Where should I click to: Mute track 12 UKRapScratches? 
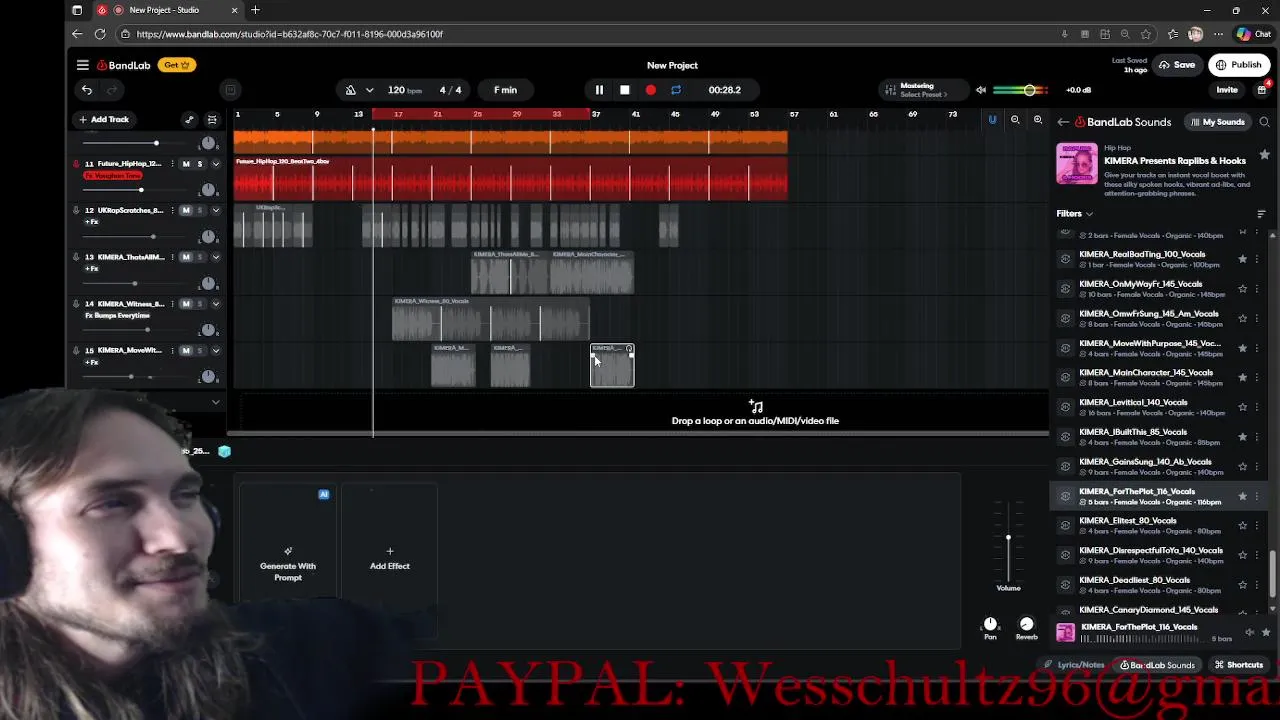click(185, 210)
